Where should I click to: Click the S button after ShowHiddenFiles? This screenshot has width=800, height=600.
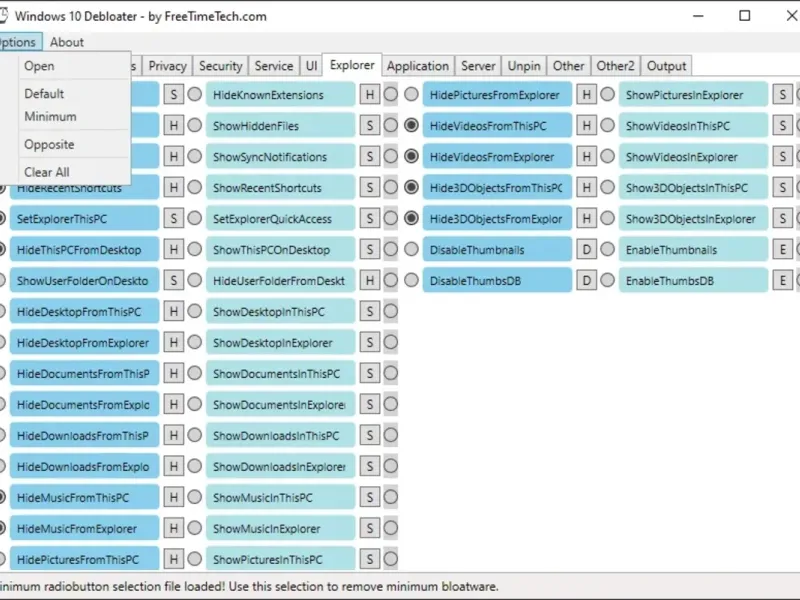[370, 126]
